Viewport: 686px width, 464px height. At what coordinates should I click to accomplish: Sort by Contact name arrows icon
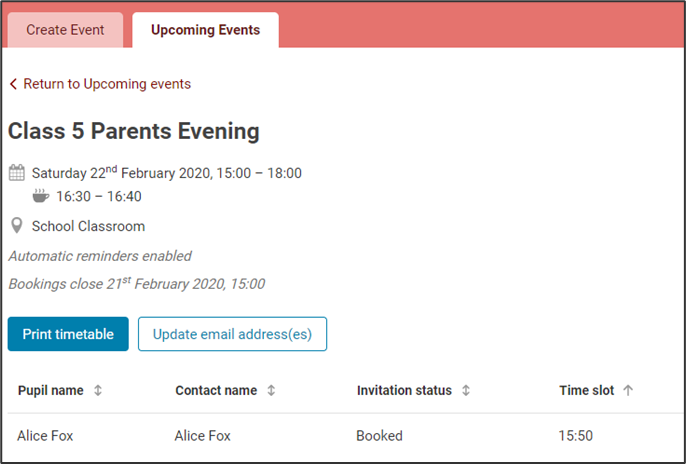pyautogui.click(x=271, y=391)
